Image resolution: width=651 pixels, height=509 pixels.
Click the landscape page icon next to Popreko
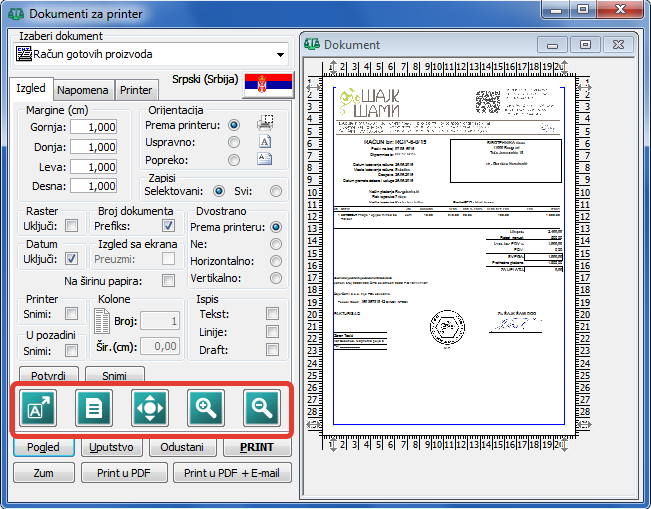click(264, 159)
